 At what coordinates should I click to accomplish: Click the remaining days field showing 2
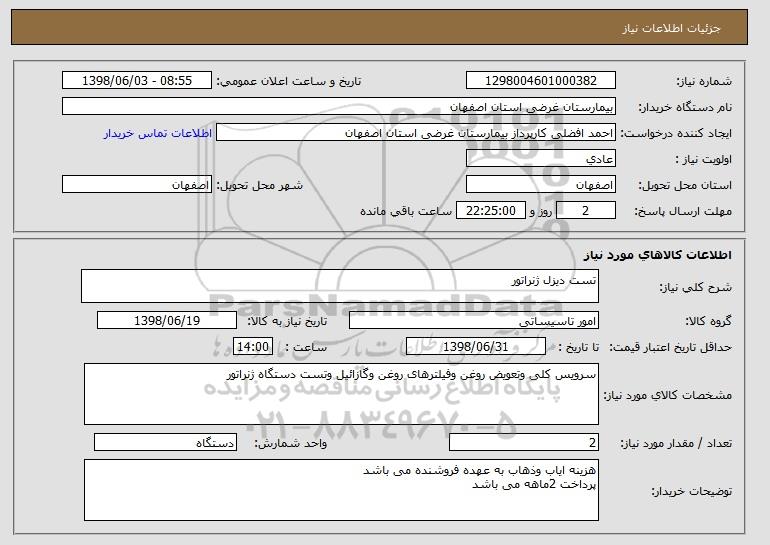click(x=585, y=211)
